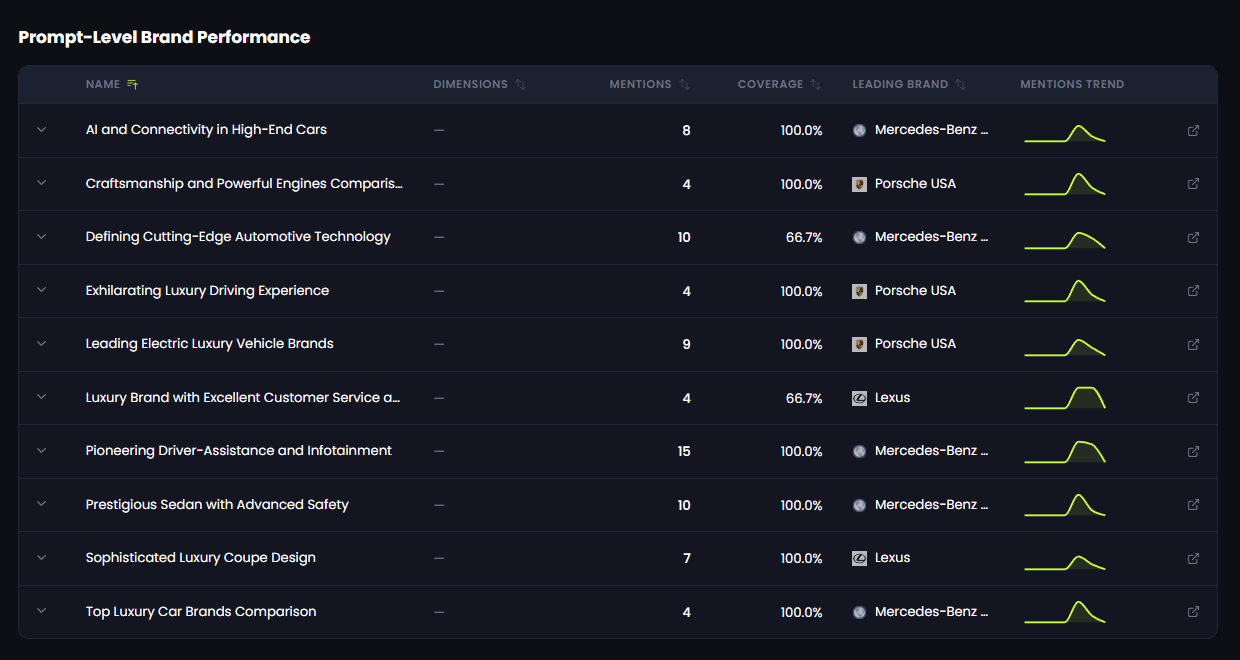
Task: Open external link for Sophisticated Luxury Coupe Design
Action: pyautogui.click(x=1193, y=558)
